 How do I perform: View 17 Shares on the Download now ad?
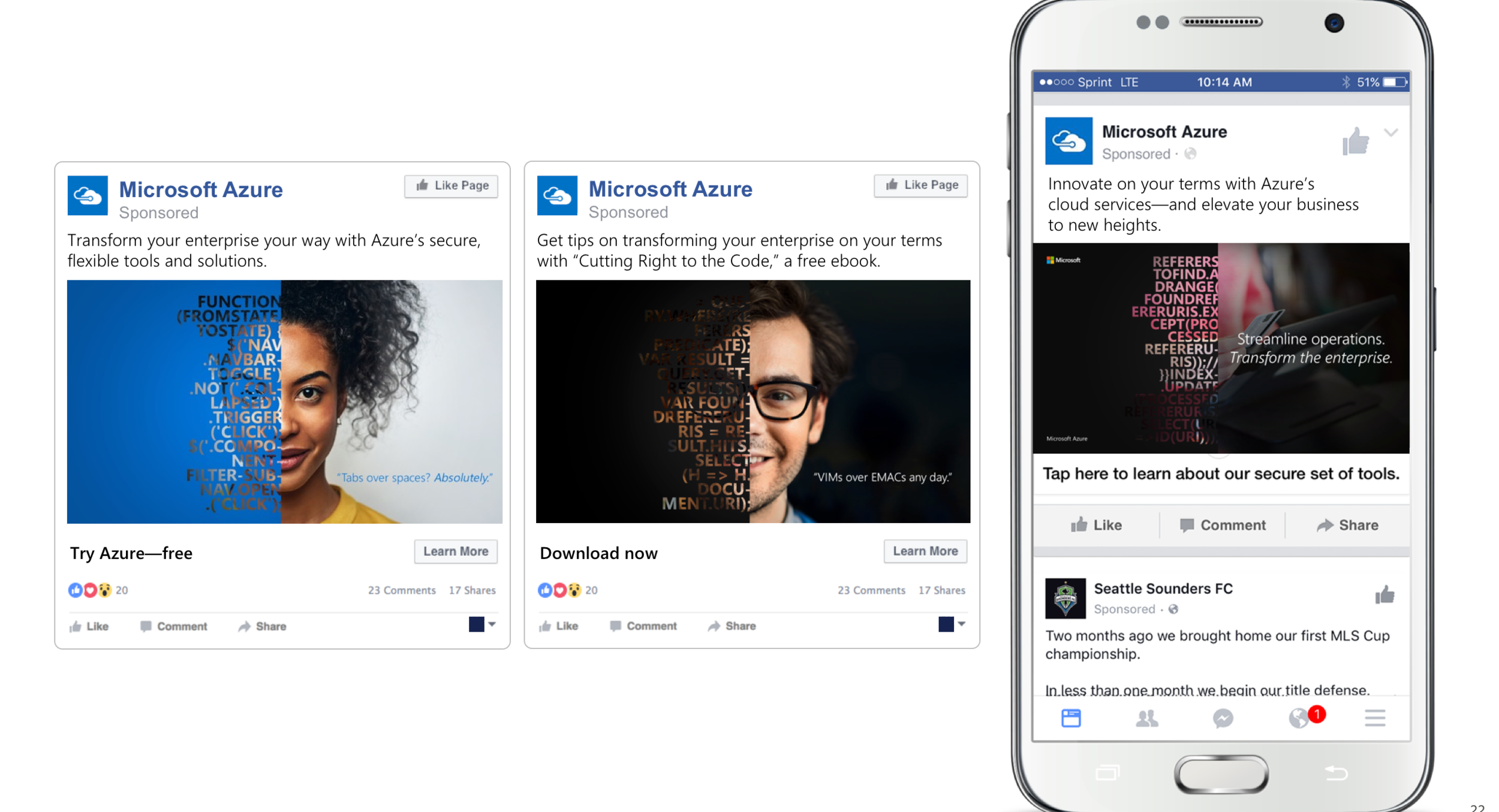pyautogui.click(x=942, y=590)
